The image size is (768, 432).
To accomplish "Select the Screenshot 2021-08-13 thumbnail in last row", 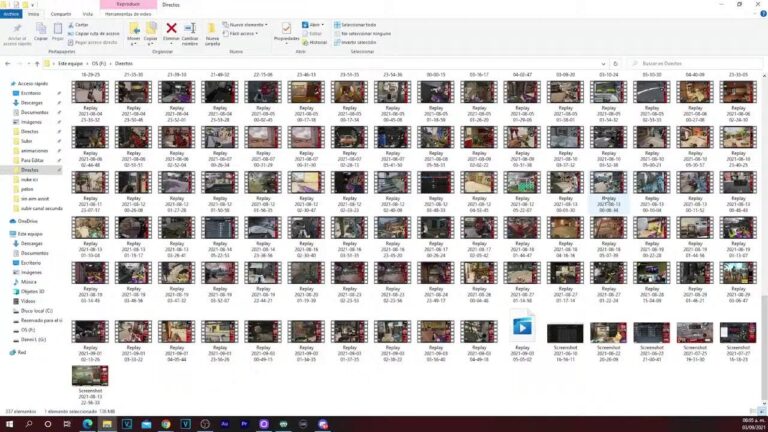I will click(x=90, y=376).
